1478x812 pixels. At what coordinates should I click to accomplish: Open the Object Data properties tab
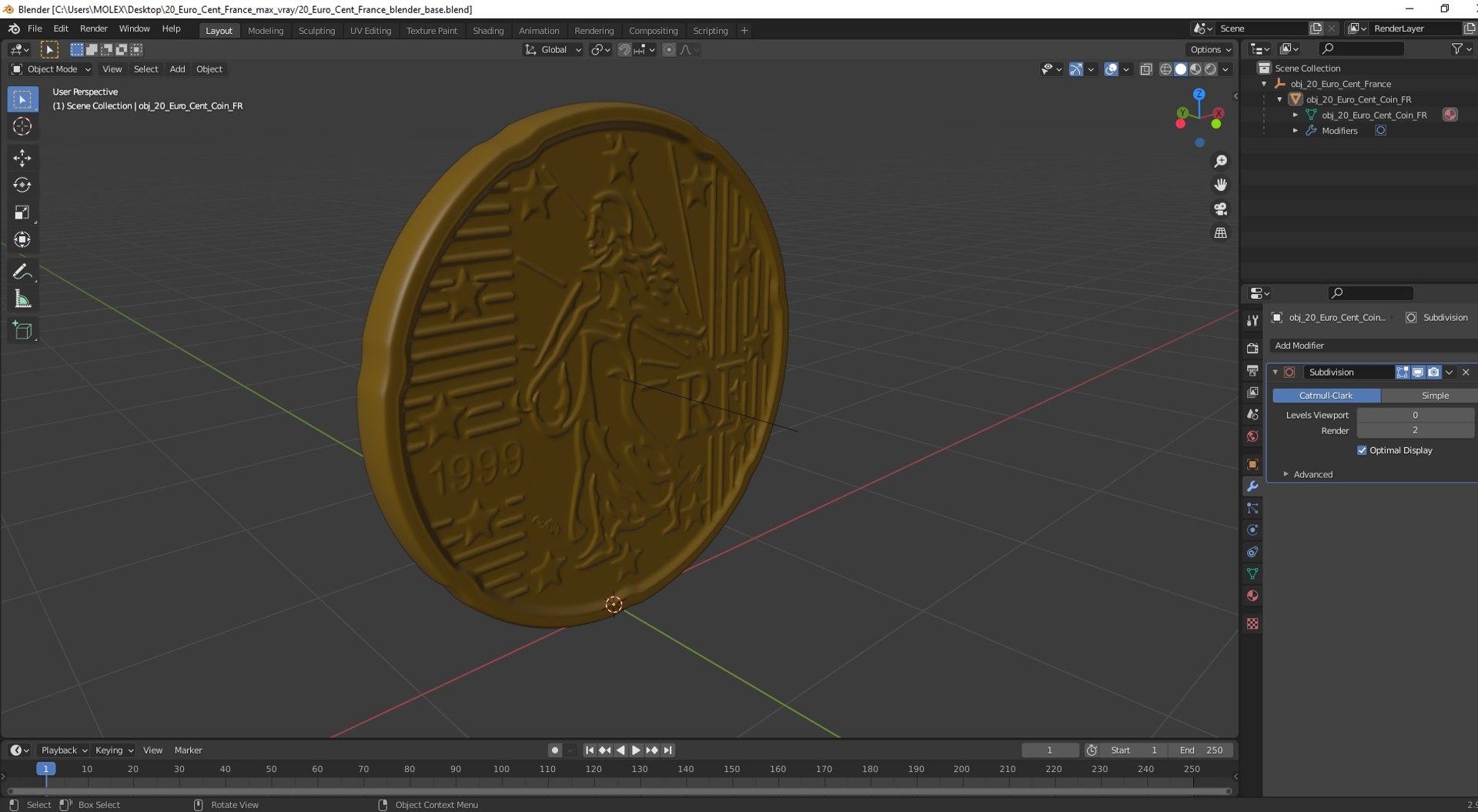(x=1252, y=573)
